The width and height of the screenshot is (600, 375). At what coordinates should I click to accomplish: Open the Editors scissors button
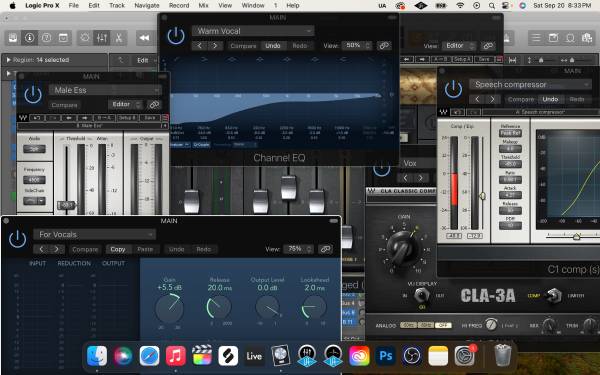[119, 38]
